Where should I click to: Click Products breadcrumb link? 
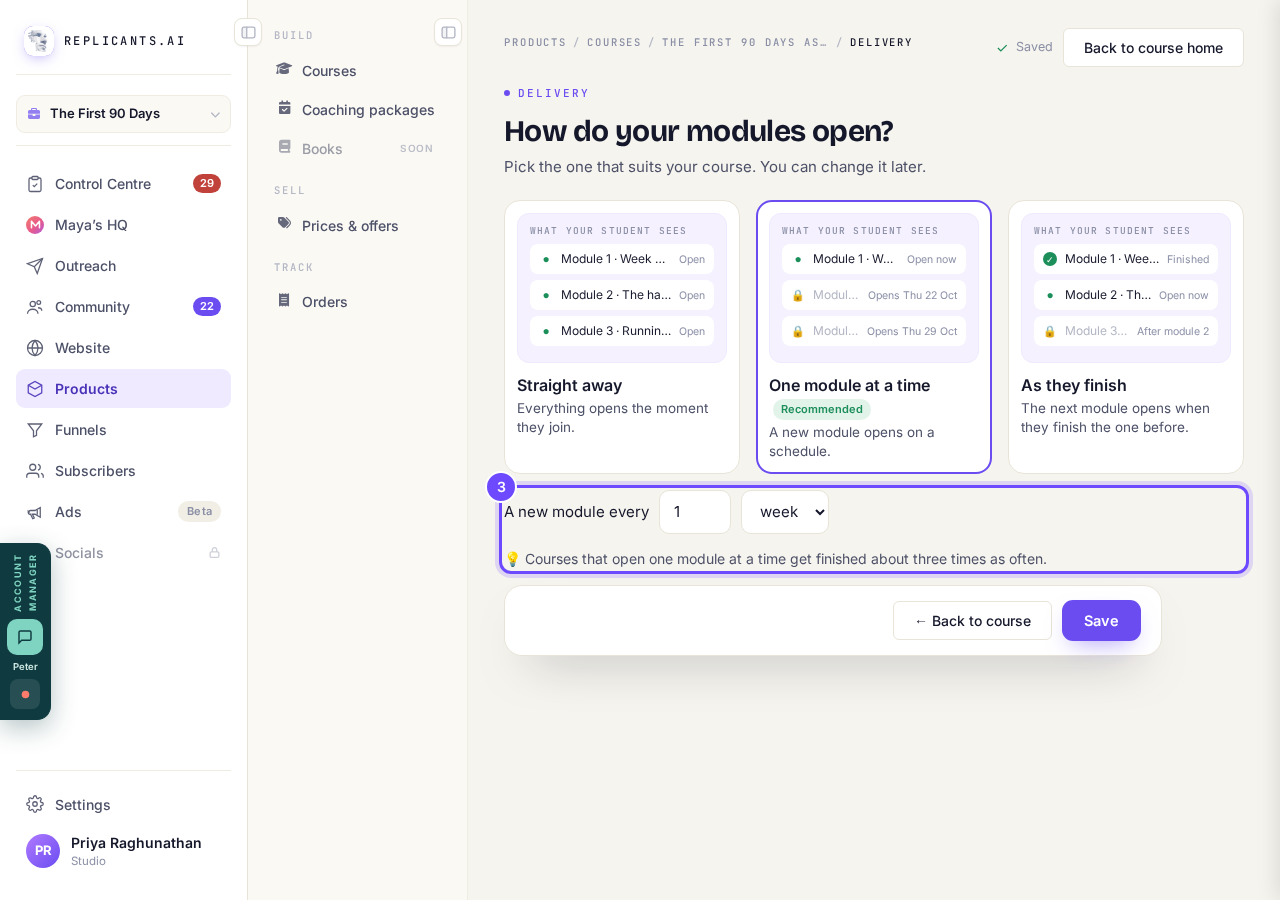point(535,43)
